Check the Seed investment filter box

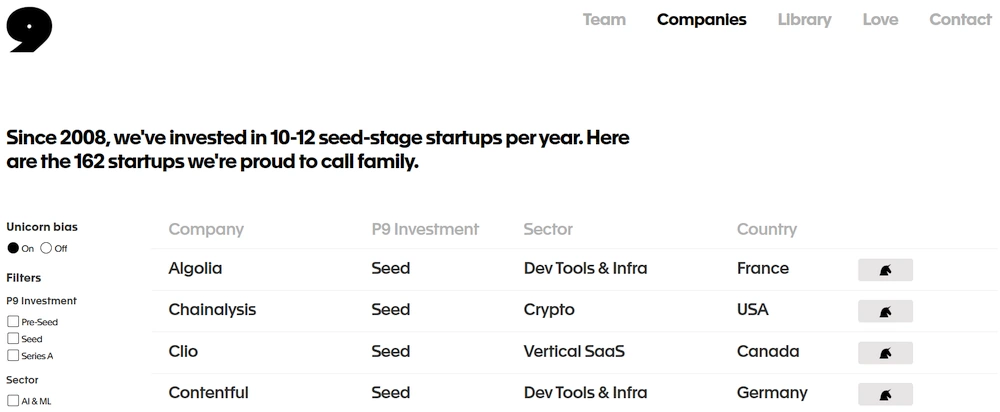13,339
